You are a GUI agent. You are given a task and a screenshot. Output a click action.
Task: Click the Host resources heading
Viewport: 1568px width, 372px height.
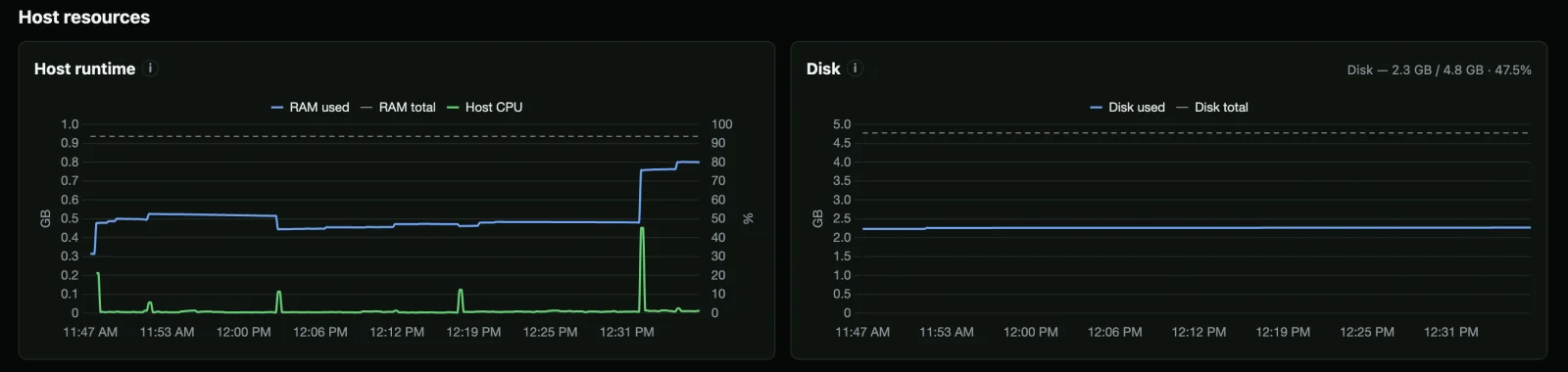[x=84, y=18]
